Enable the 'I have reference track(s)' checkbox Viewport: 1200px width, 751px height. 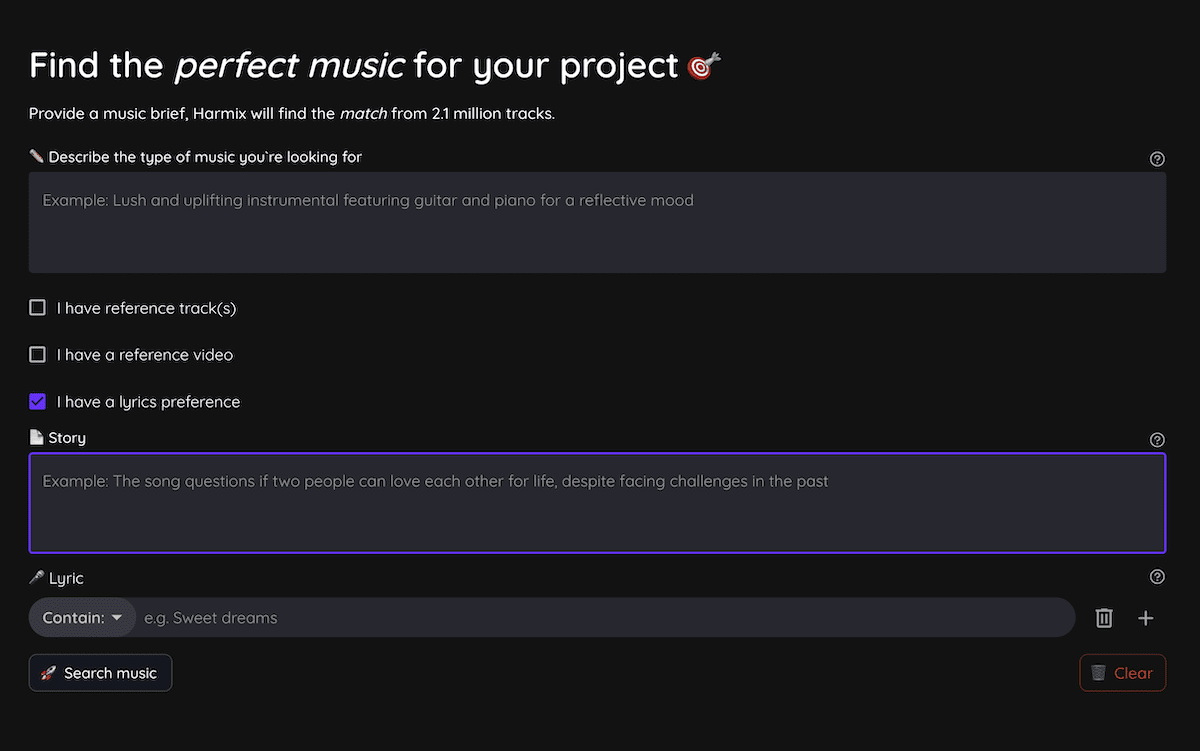click(x=37, y=307)
